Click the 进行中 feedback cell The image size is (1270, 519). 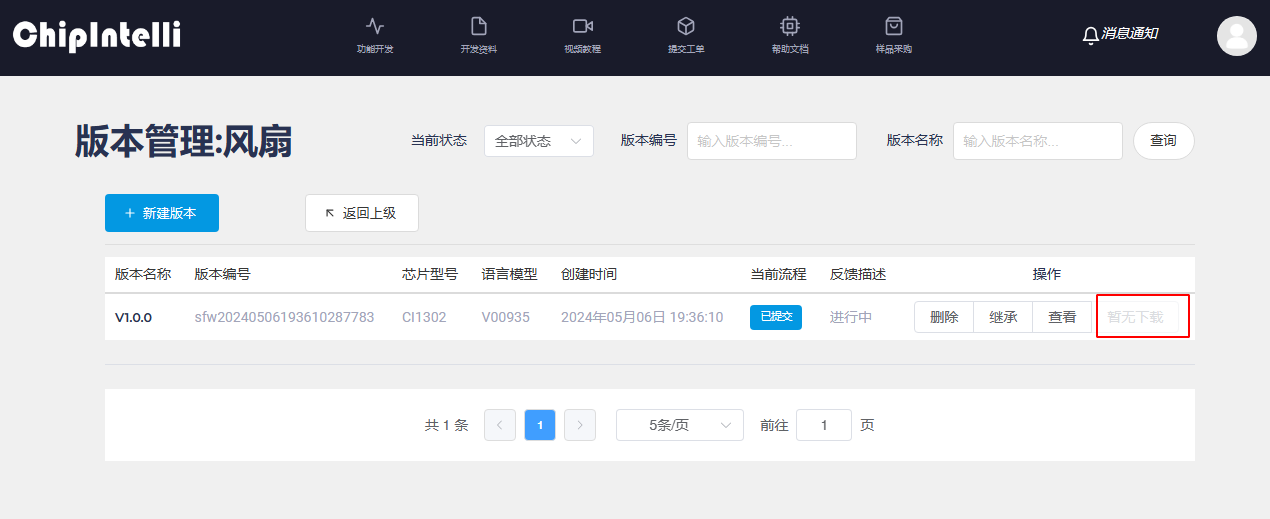[x=851, y=317]
